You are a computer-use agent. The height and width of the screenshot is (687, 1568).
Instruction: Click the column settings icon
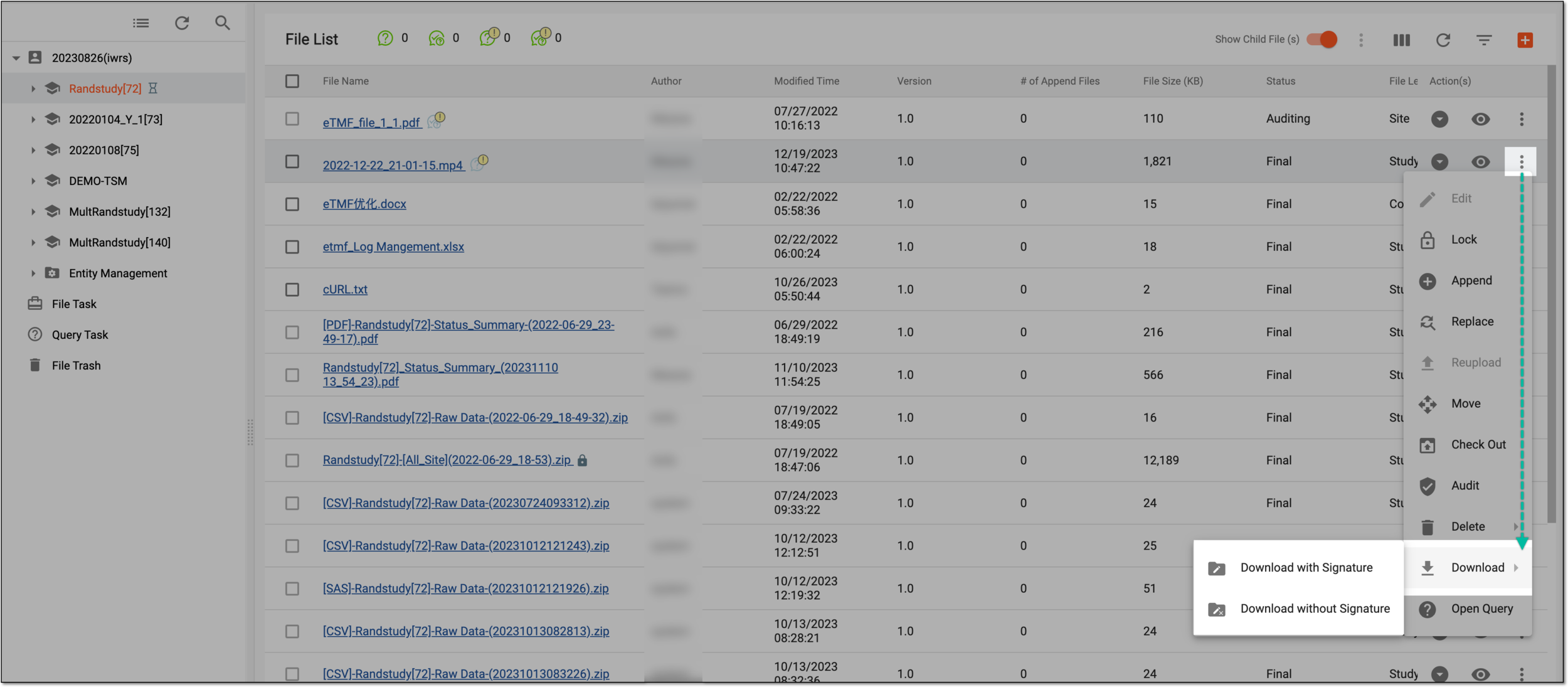pos(1402,40)
